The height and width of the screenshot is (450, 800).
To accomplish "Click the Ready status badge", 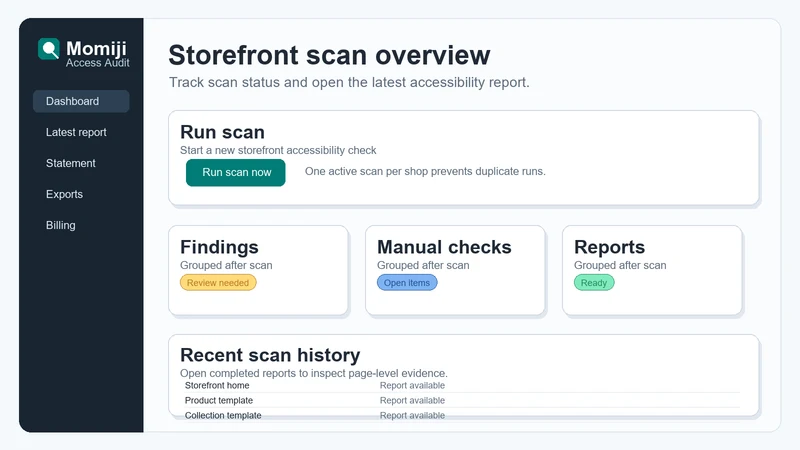I will pos(594,283).
